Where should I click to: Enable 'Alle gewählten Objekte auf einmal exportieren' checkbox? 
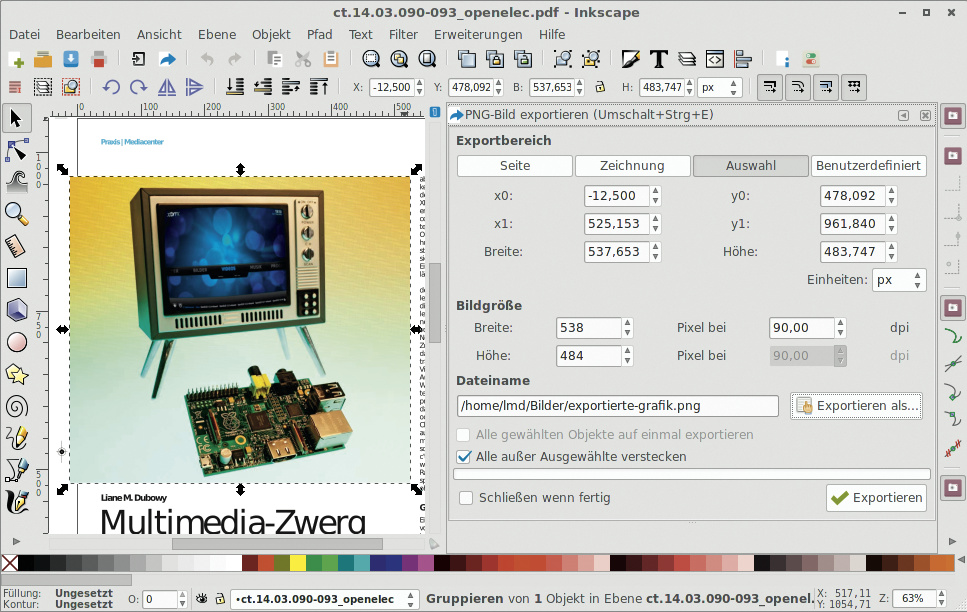(464, 435)
